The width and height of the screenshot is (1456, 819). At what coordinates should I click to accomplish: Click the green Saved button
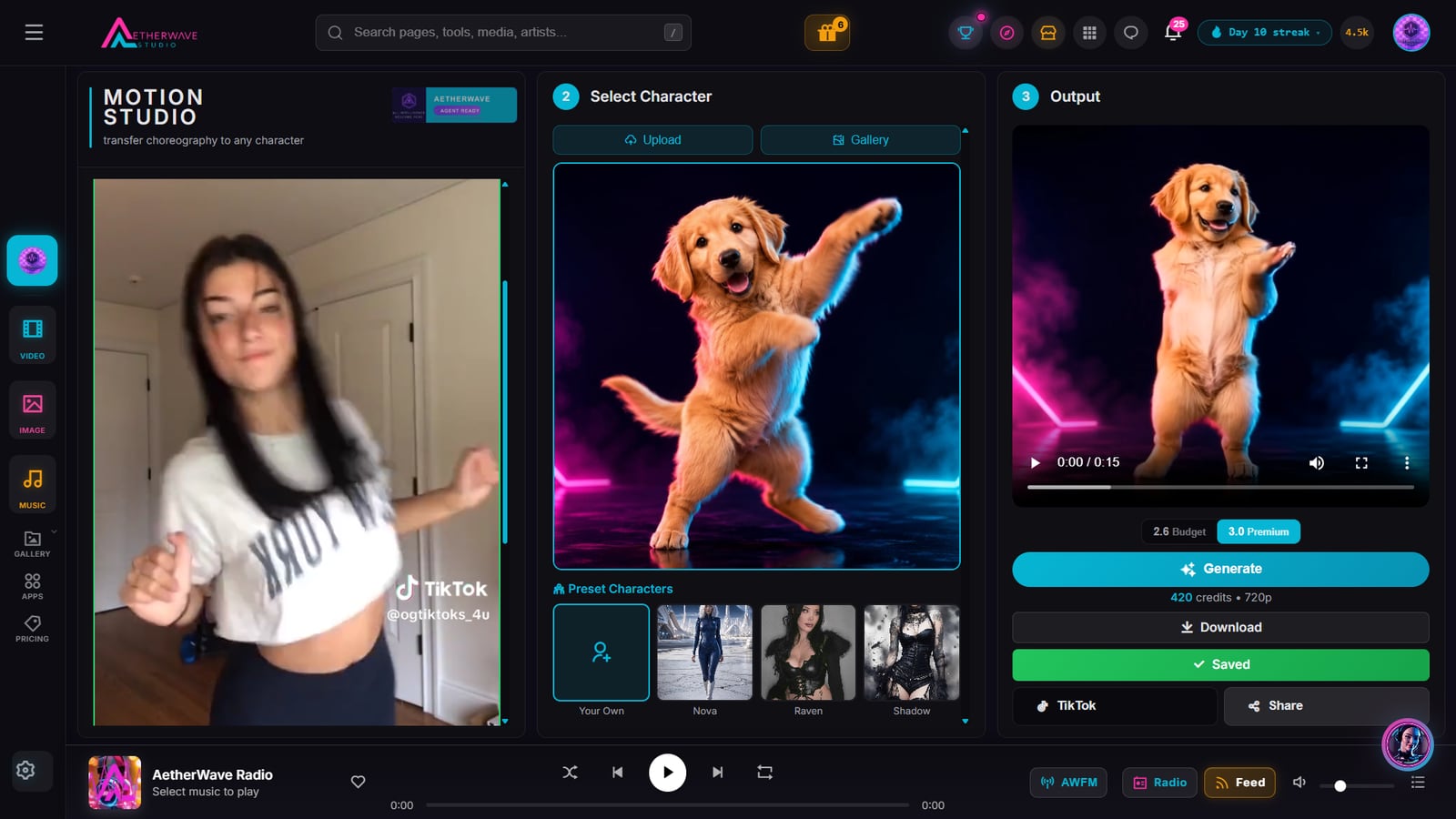(1220, 665)
